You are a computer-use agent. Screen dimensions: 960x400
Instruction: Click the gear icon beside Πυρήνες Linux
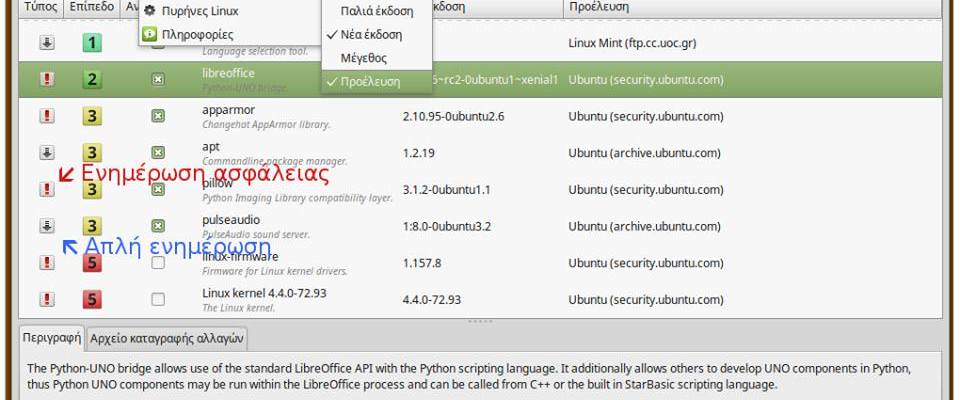[x=151, y=10]
